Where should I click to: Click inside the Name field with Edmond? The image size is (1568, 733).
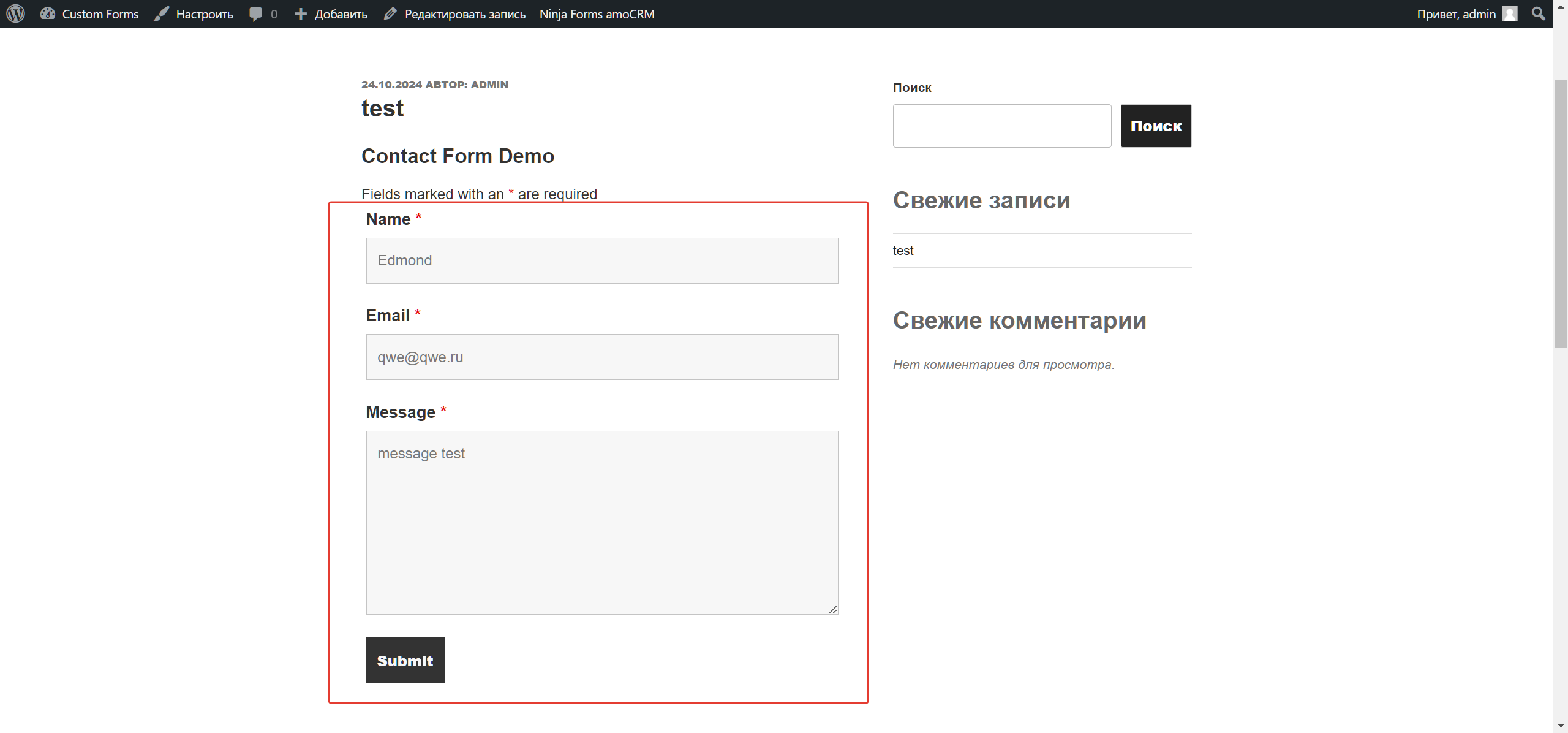click(601, 260)
